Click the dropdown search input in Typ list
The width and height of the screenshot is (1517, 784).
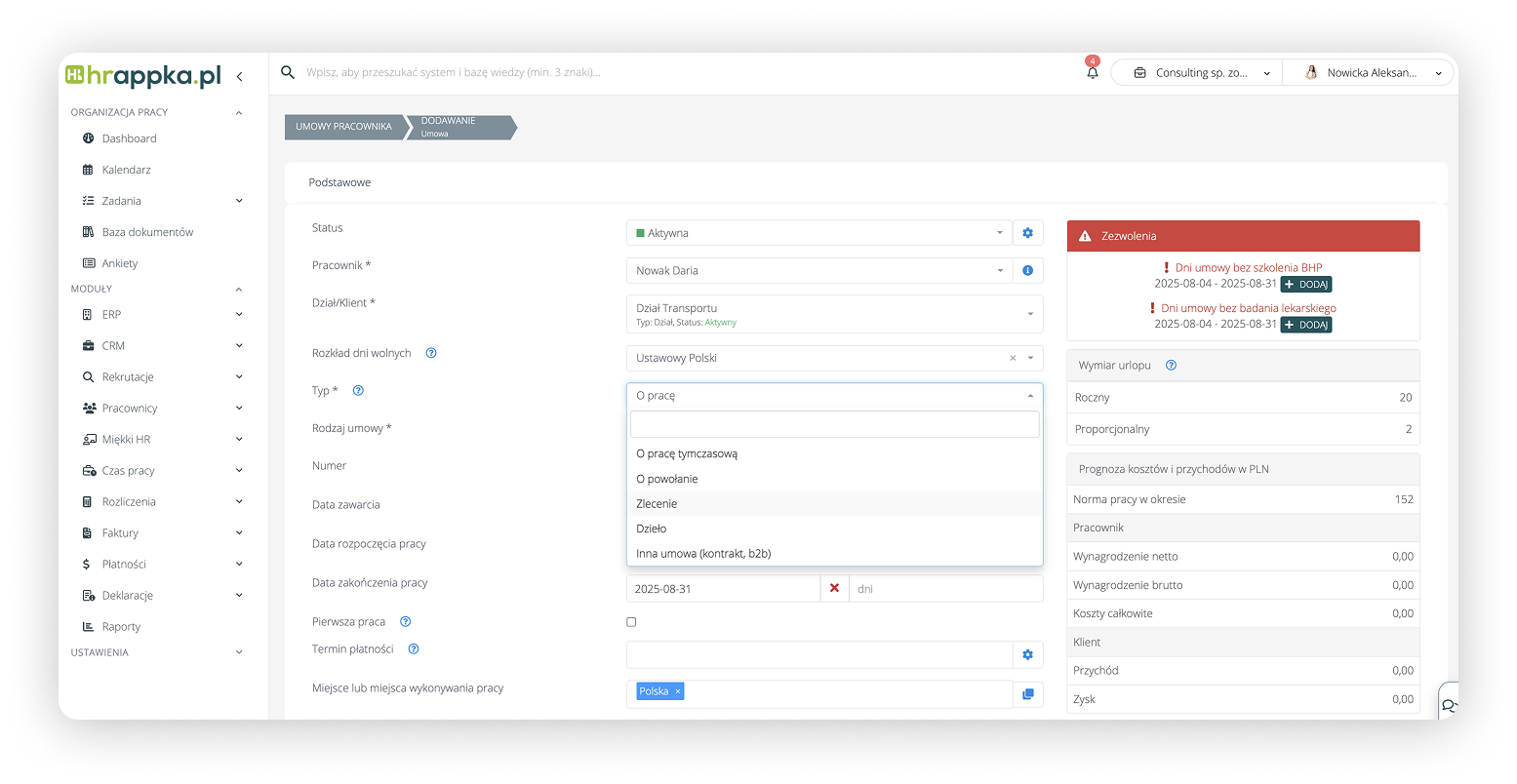(834, 424)
